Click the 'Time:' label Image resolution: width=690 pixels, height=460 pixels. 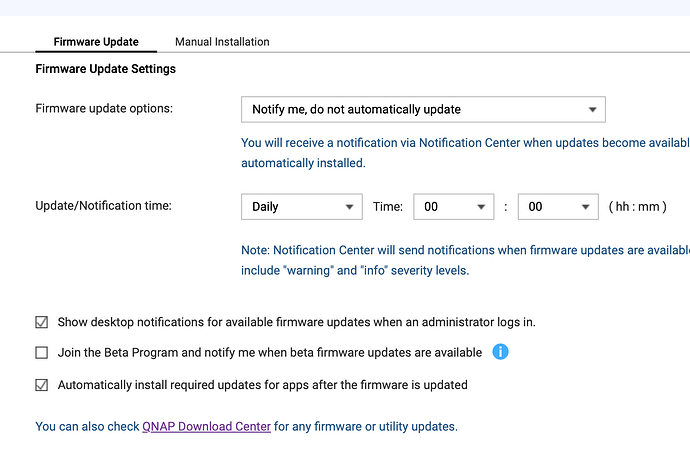[x=388, y=207]
